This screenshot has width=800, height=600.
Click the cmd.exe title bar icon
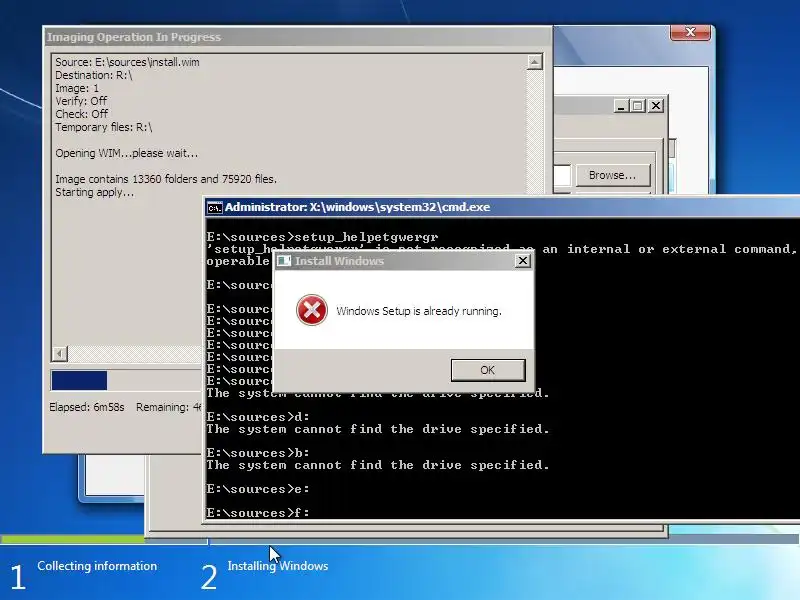coord(214,208)
